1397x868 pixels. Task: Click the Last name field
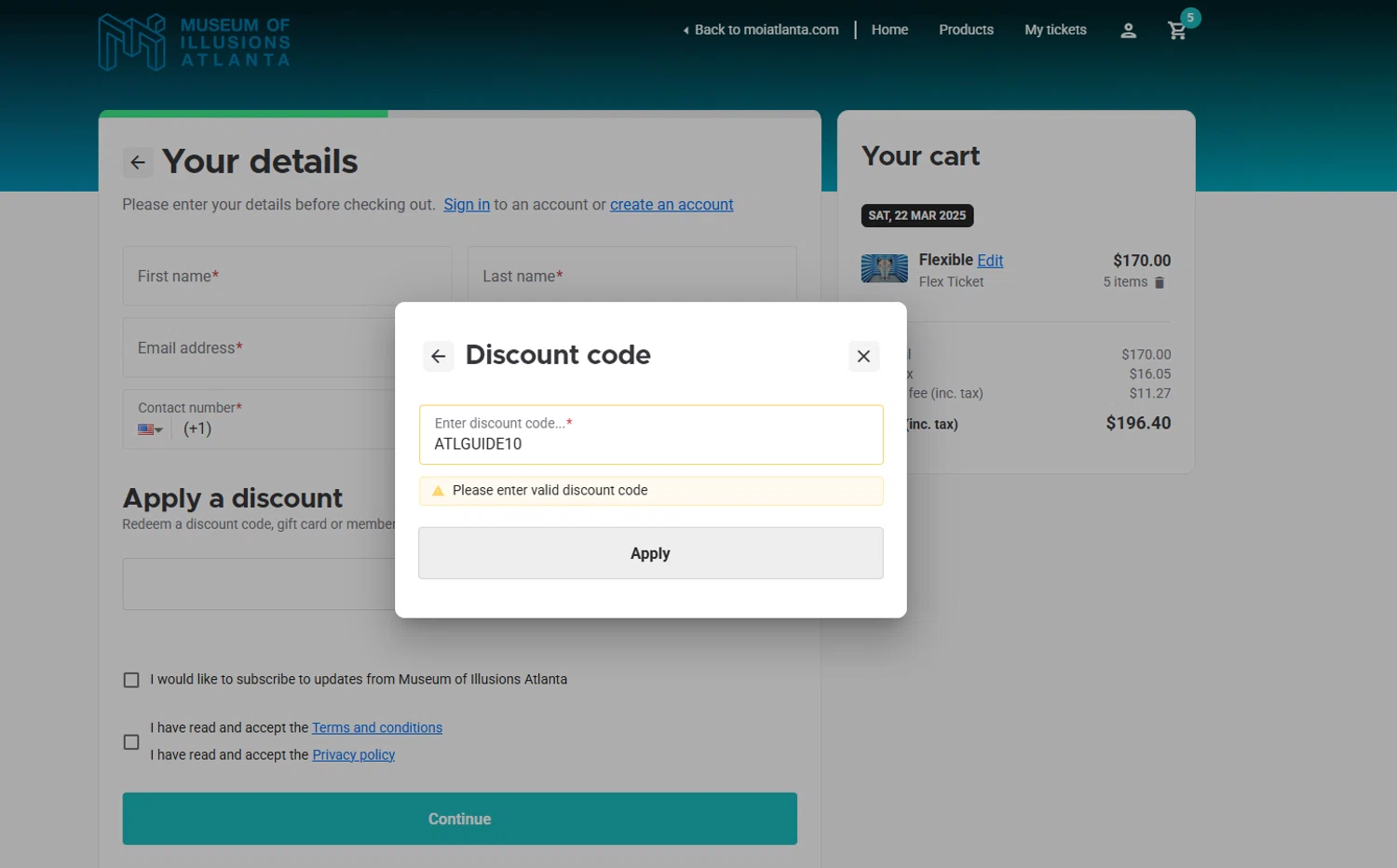pos(632,276)
